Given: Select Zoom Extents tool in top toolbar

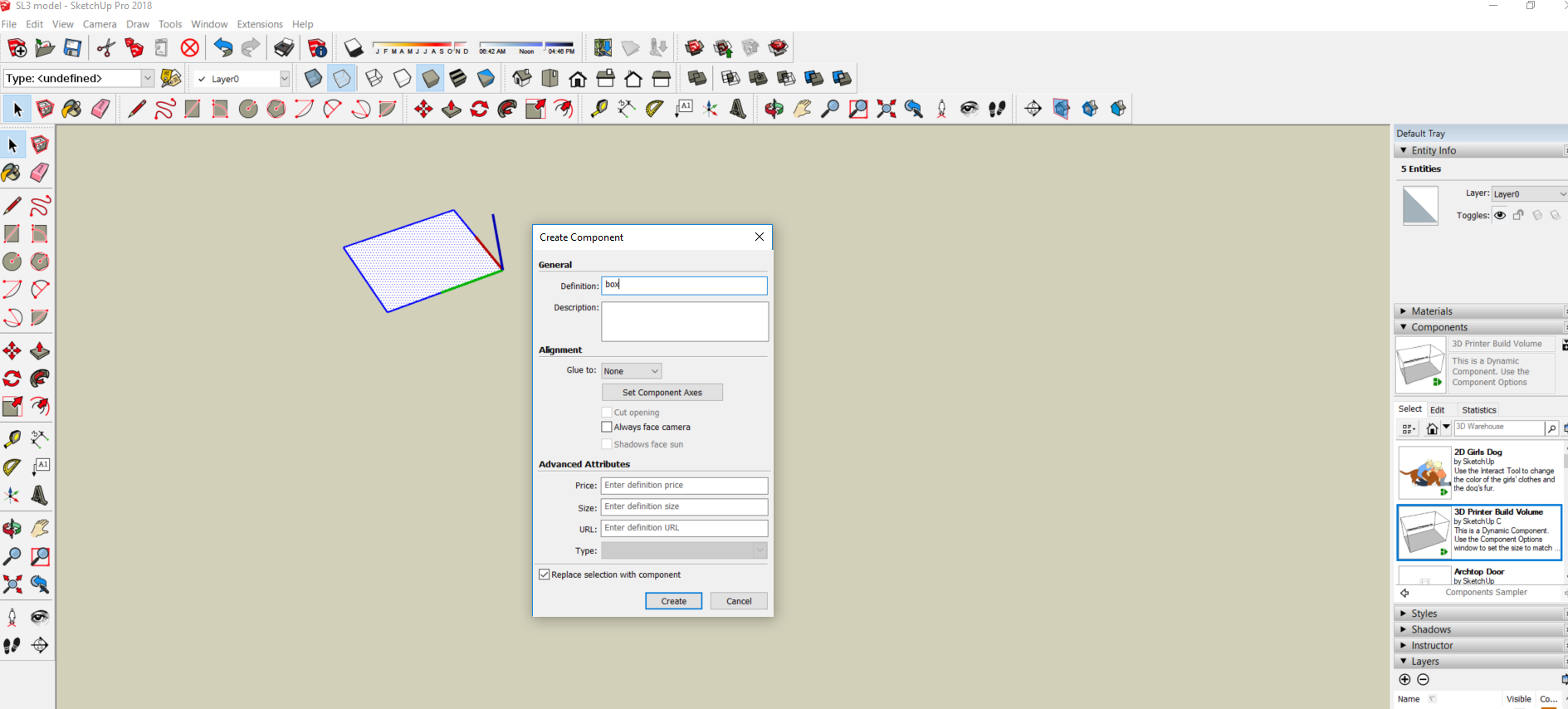Looking at the screenshot, I should coord(886,109).
